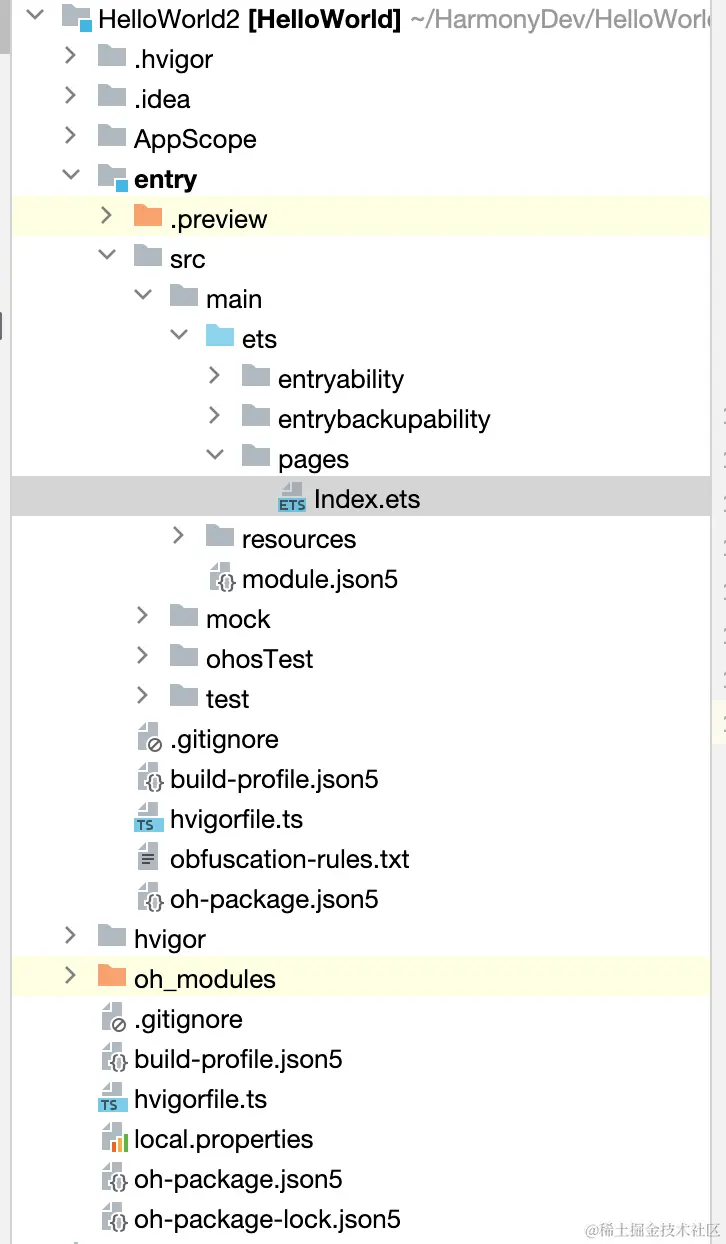Expand the ohosTest folder arrow
The width and height of the screenshot is (726, 1244).
click(142, 655)
